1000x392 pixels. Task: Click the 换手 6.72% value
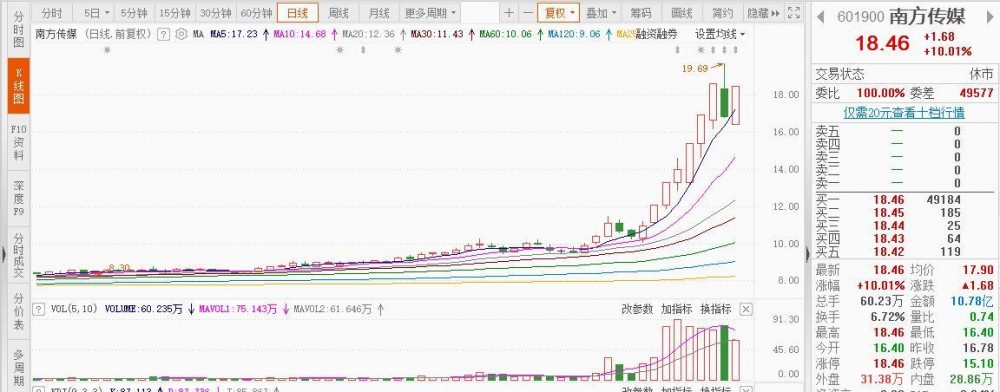(889, 317)
